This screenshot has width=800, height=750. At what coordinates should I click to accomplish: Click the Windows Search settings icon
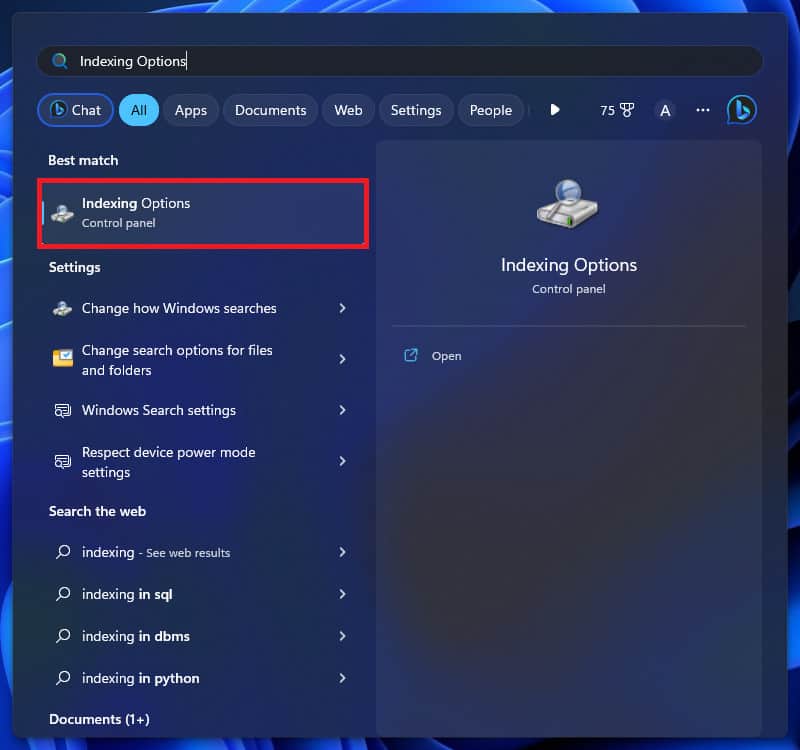63,410
